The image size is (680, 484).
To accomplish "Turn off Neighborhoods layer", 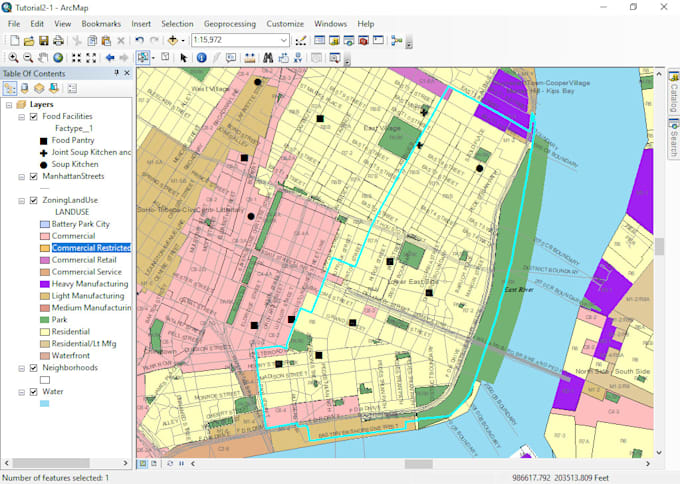I will click(33, 368).
